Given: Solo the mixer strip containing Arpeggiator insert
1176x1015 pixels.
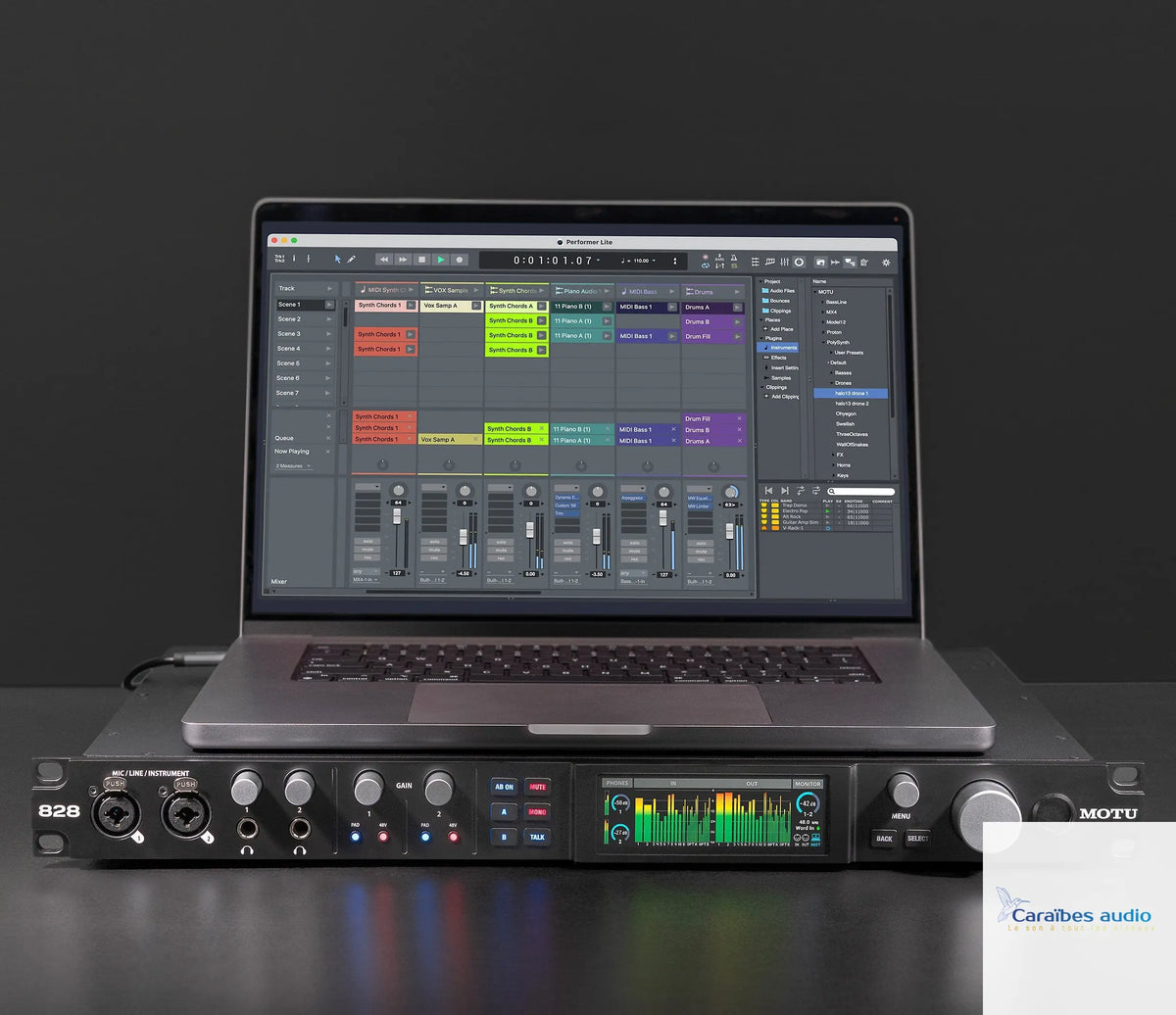Looking at the screenshot, I should [x=633, y=543].
